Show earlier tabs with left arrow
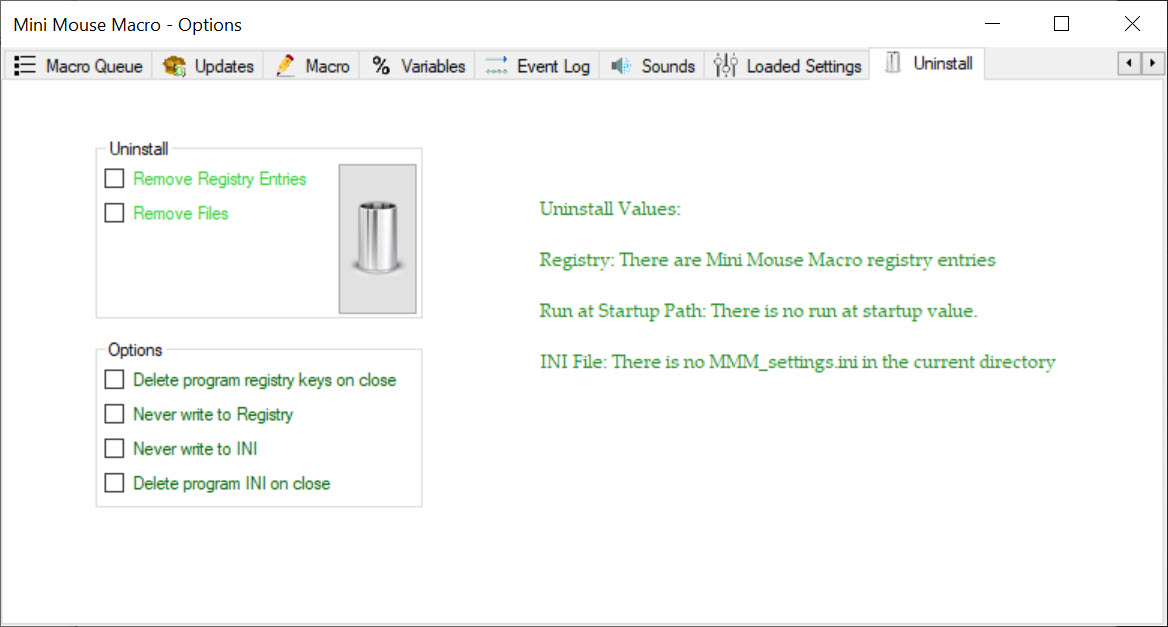Screen dimensions: 1168x627 coord(1129,63)
